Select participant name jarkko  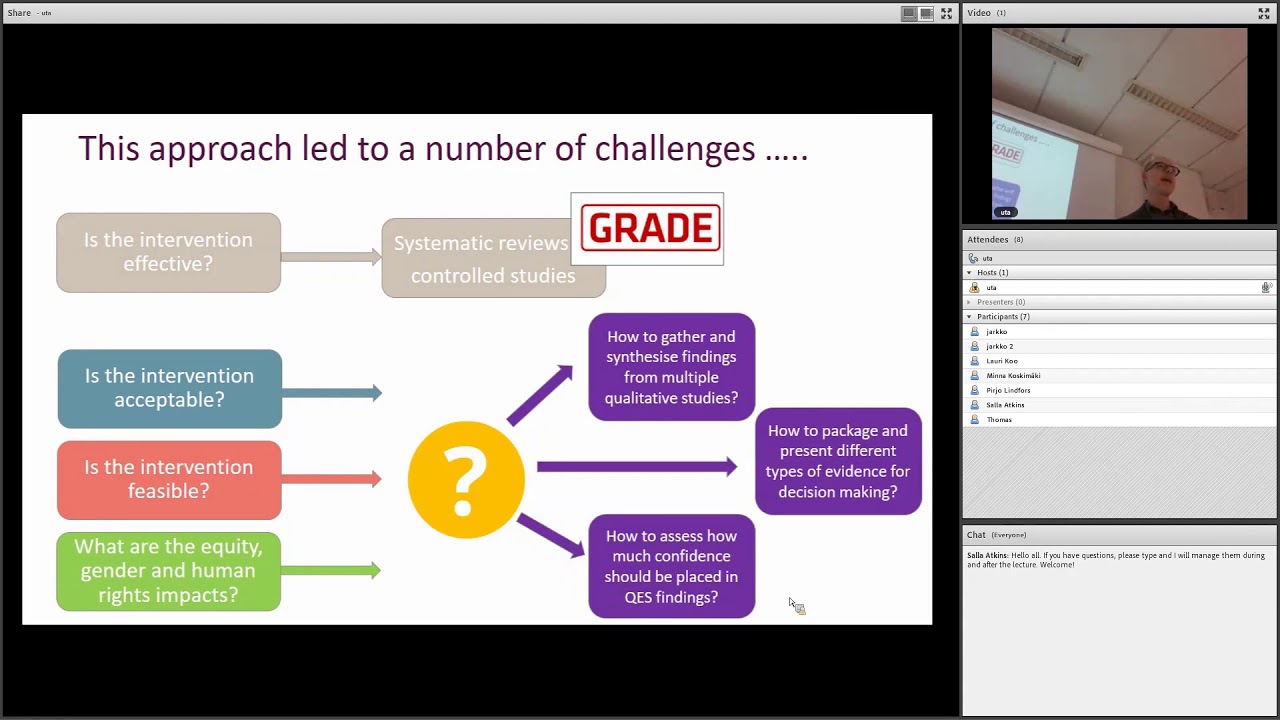tap(996, 332)
